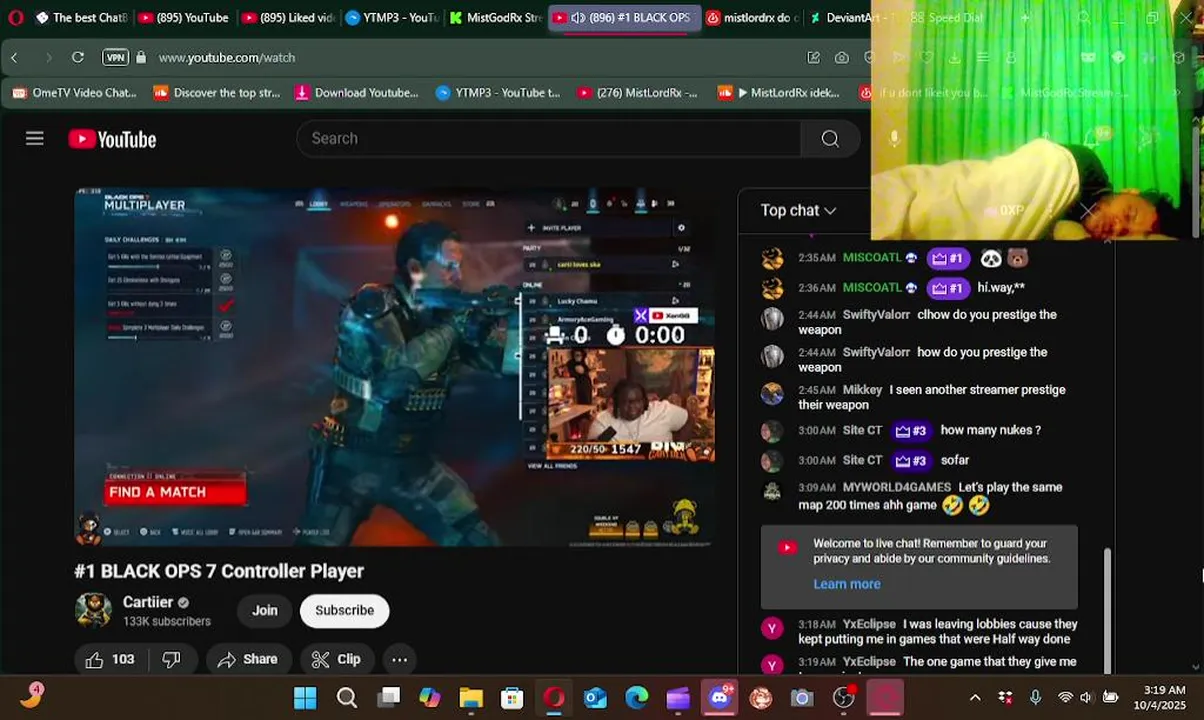Open the Cartiier channel name link
The image size is (1204, 720).
pos(148,602)
